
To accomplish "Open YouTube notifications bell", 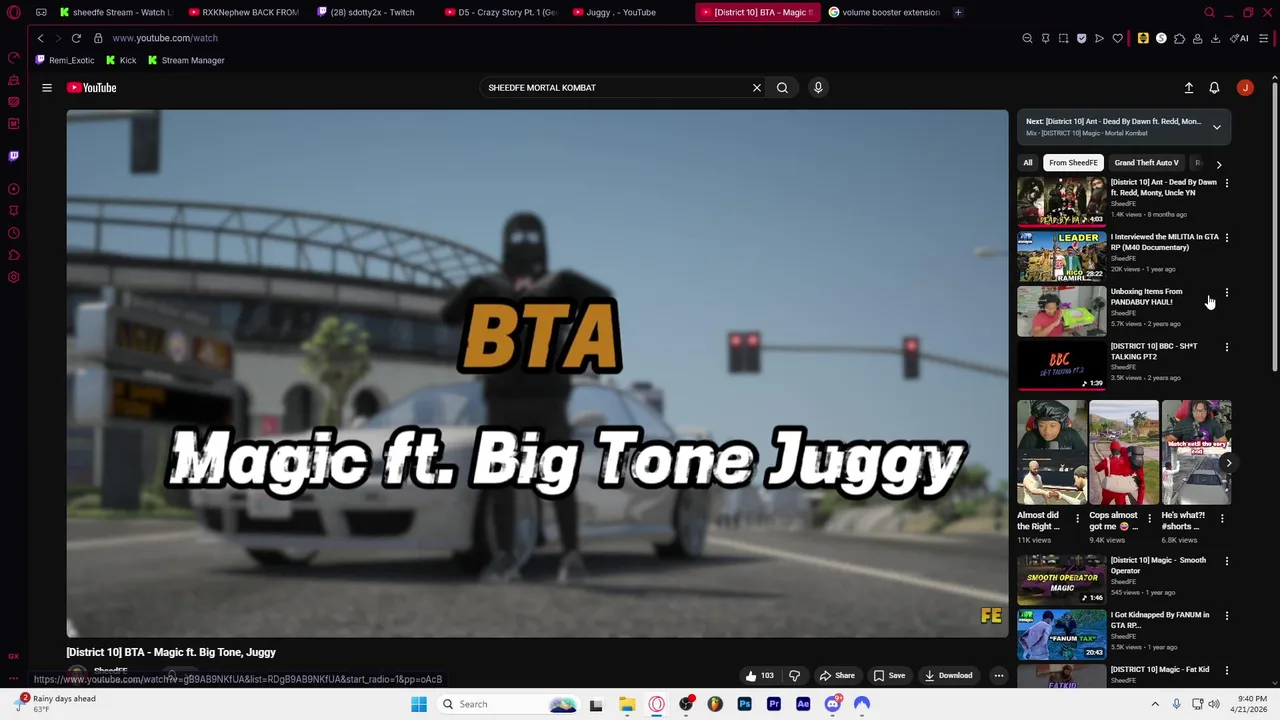I will [x=1214, y=88].
